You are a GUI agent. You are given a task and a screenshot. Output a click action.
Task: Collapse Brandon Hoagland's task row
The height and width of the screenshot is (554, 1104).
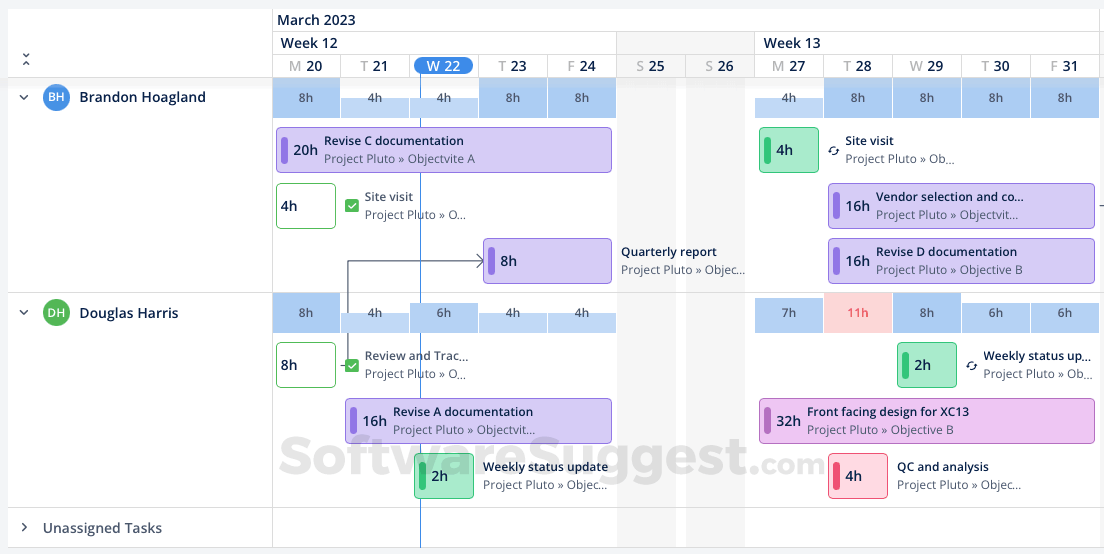click(24, 97)
